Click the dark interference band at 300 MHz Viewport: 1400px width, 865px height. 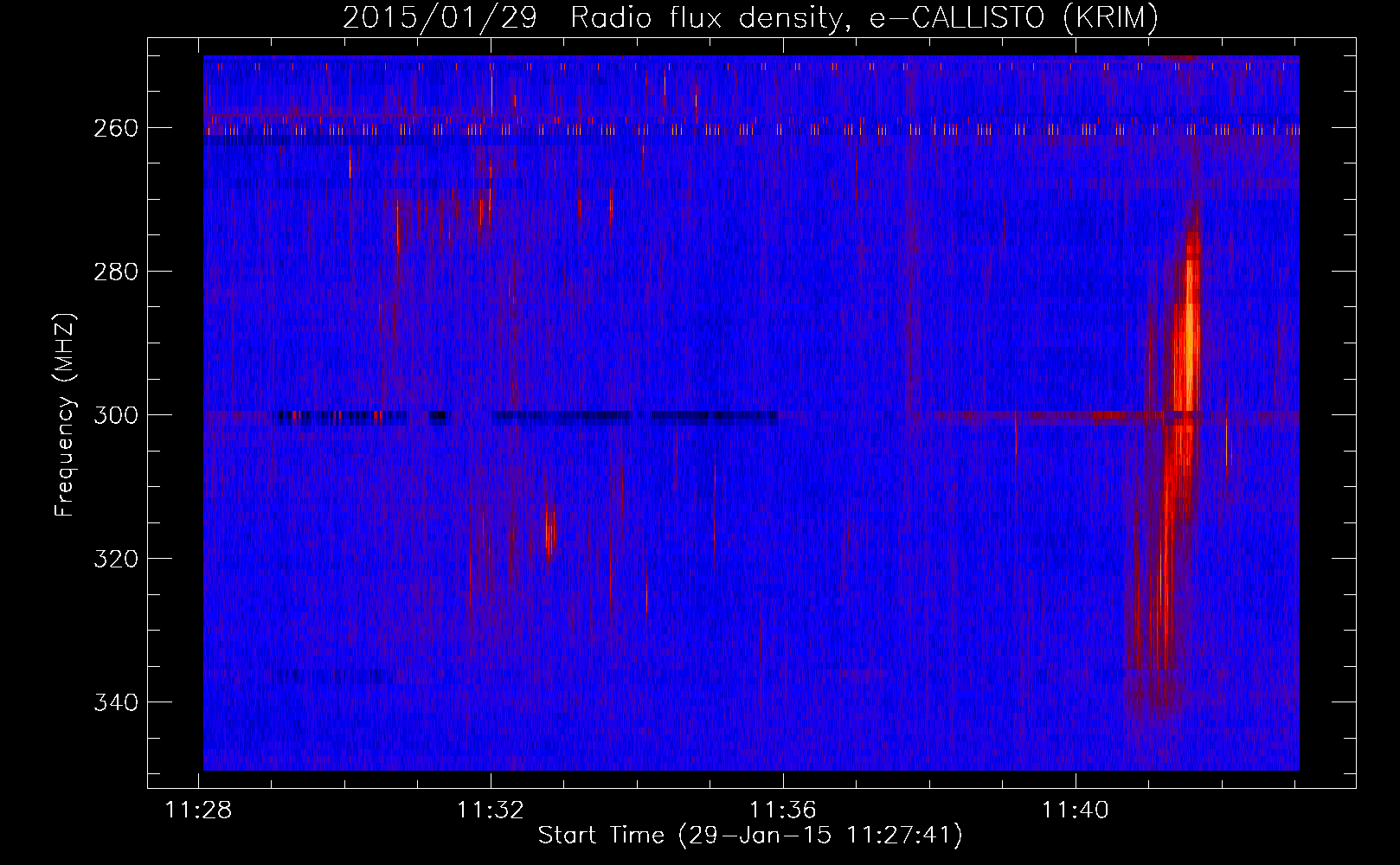[x=525, y=416]
